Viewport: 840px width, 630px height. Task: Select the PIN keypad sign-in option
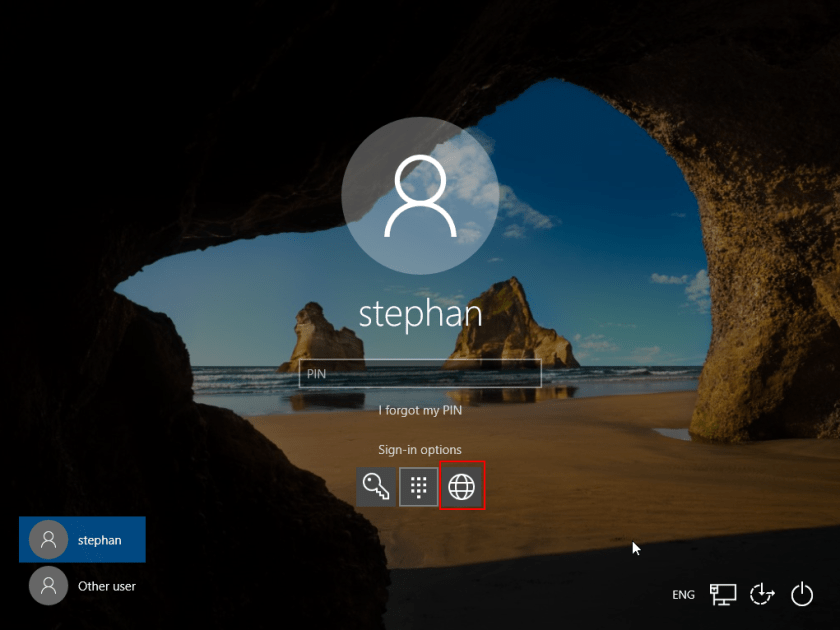click(x=418, y=487)
